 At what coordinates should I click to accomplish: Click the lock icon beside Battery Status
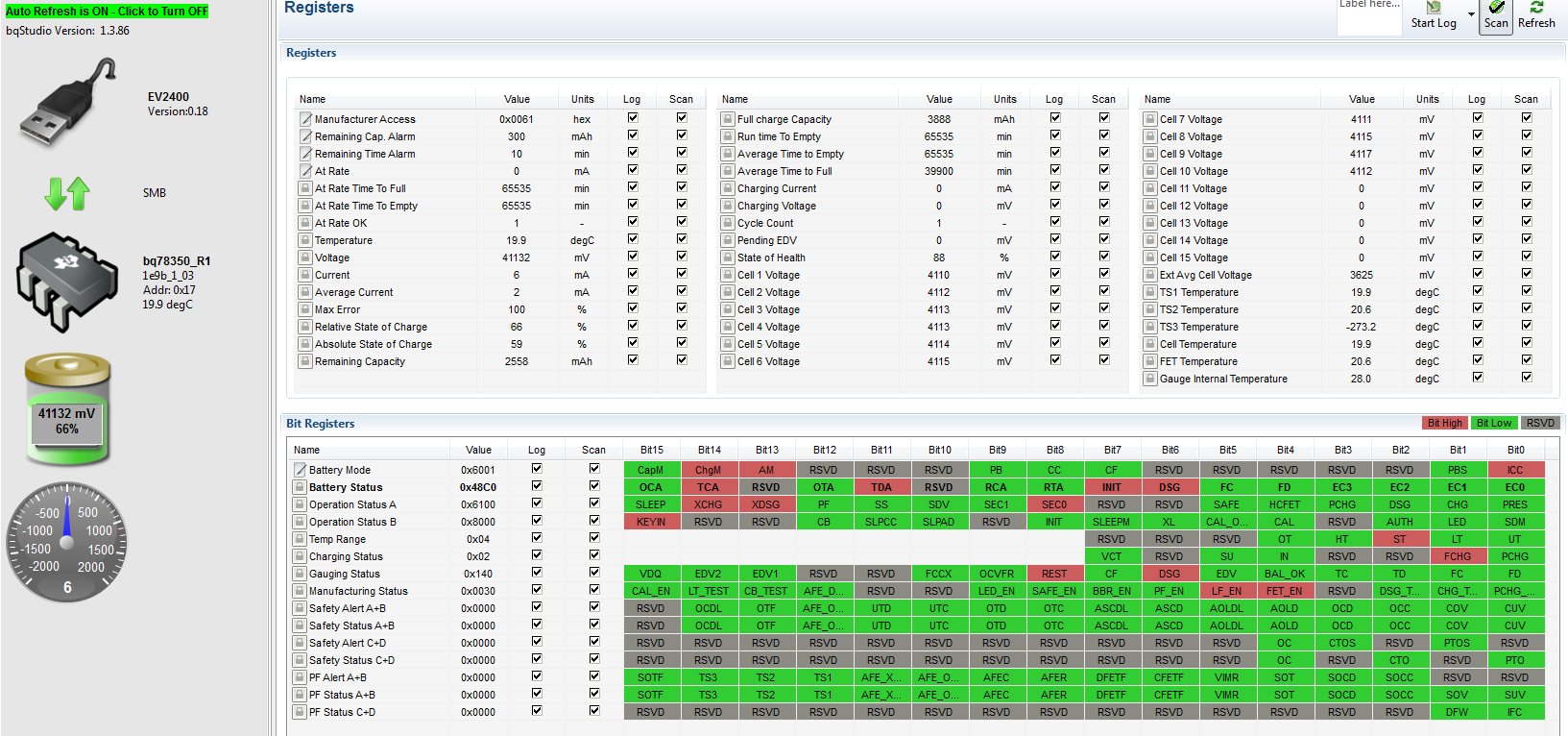[x=300, y=487]
